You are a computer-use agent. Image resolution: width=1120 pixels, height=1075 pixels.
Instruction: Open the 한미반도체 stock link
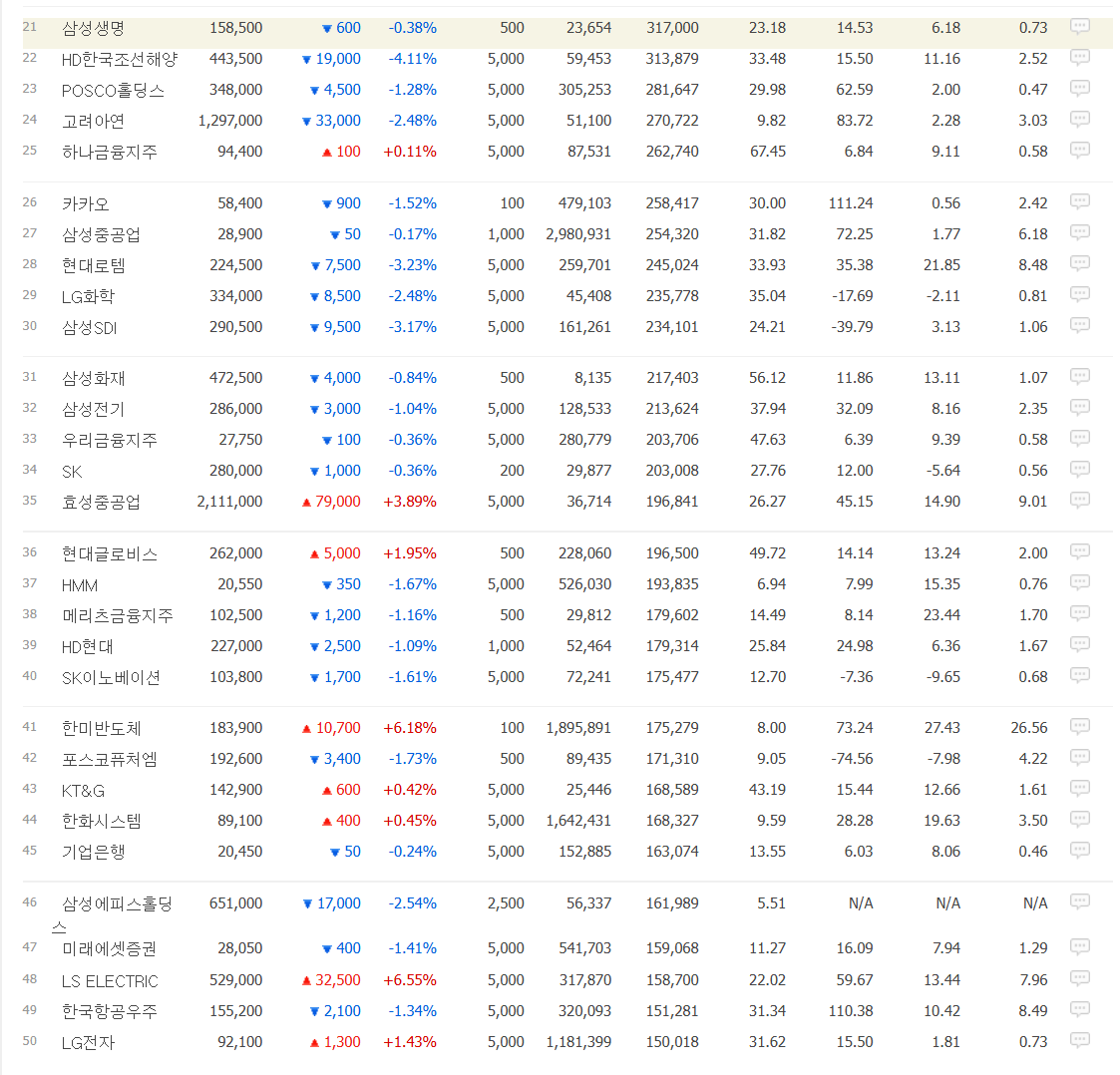coord(101,728)
